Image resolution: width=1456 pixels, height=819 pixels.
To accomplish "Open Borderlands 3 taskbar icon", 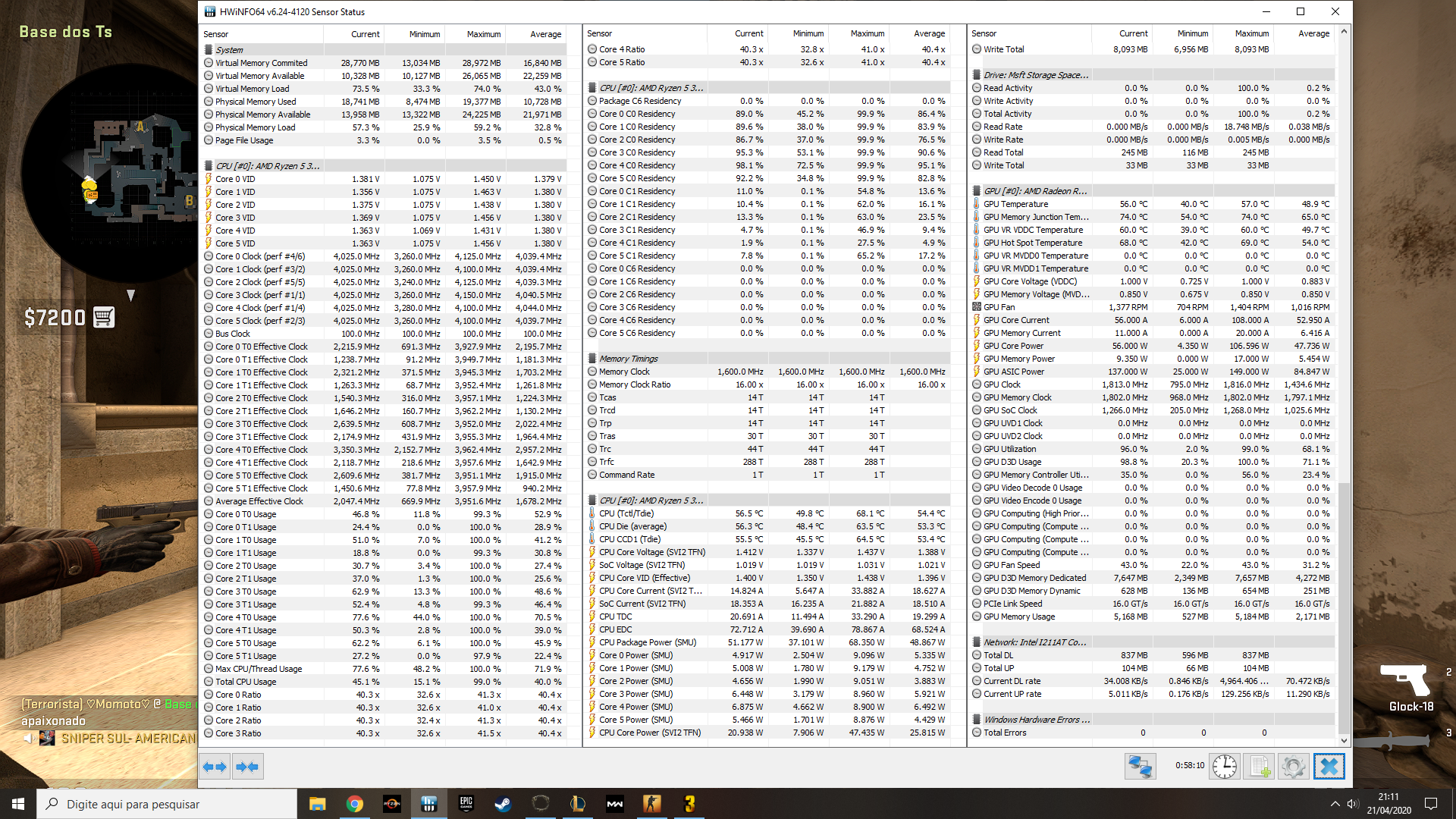I will (689, 804).
